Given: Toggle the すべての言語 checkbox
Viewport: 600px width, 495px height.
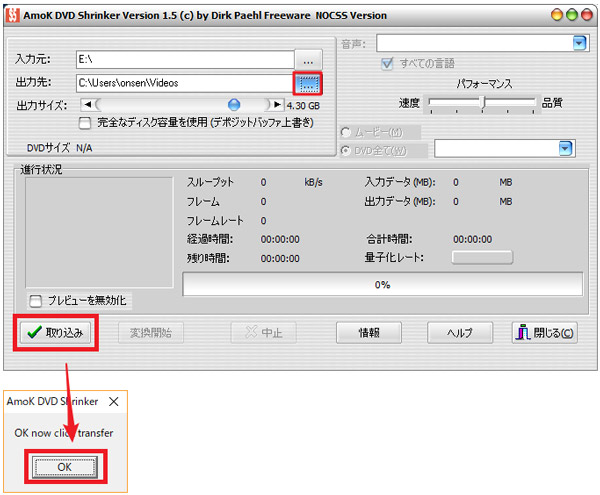Looking at the screenshot, I should 386,64.
